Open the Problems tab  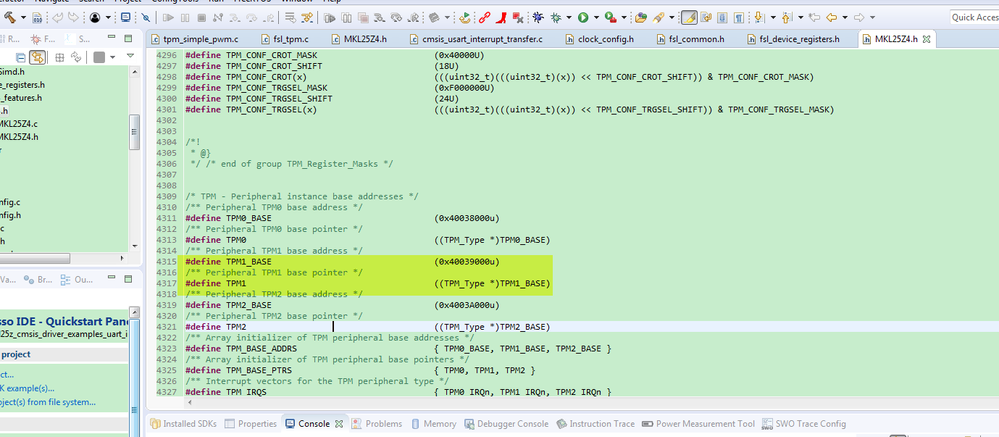point(377,424)
